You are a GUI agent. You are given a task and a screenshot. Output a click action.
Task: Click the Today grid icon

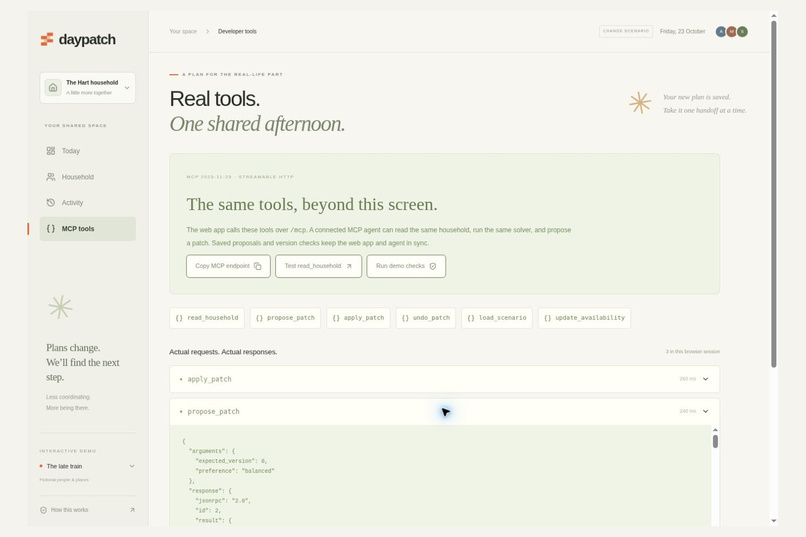pos(50,151)
